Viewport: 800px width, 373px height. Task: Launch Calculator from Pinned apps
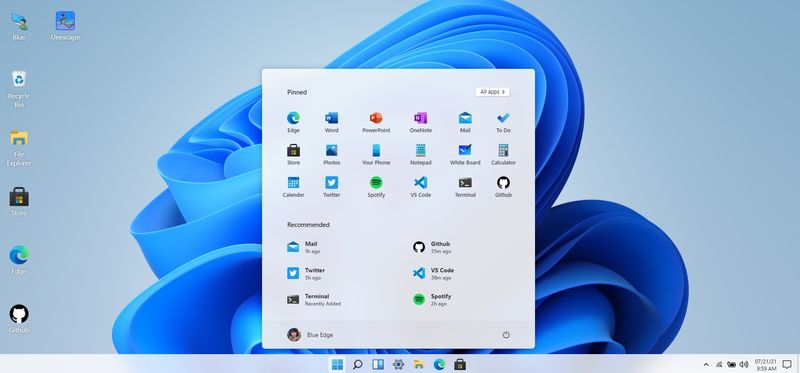(x=503, y=155)
